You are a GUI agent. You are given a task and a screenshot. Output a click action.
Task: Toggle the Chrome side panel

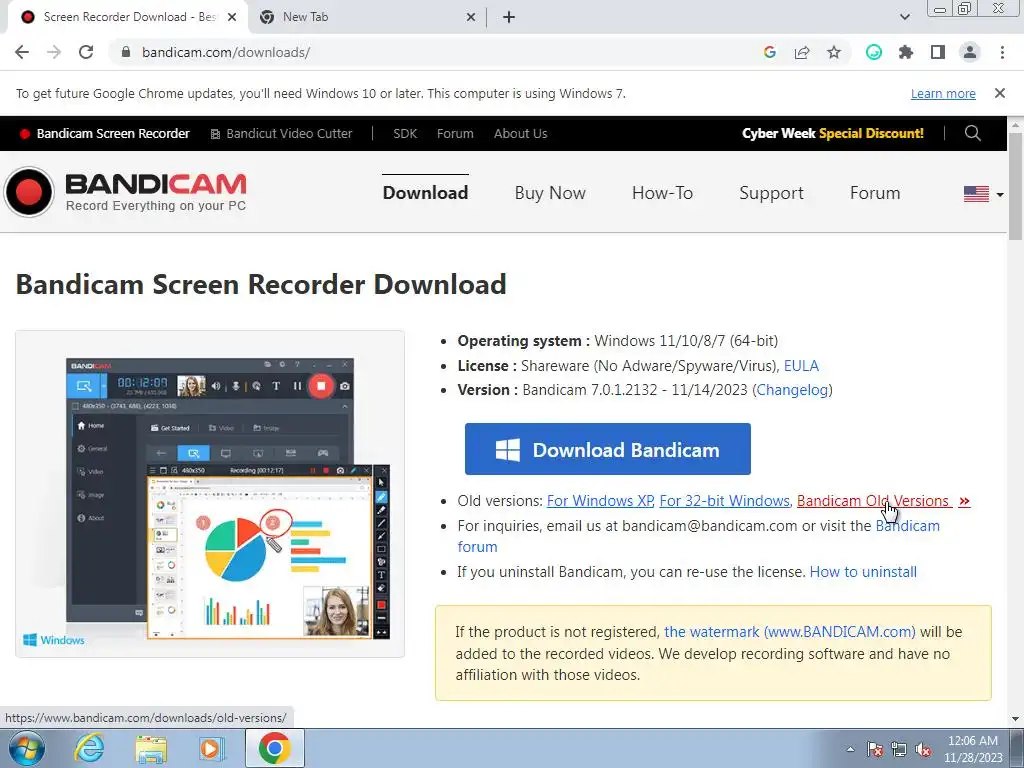tap(938, 52)
